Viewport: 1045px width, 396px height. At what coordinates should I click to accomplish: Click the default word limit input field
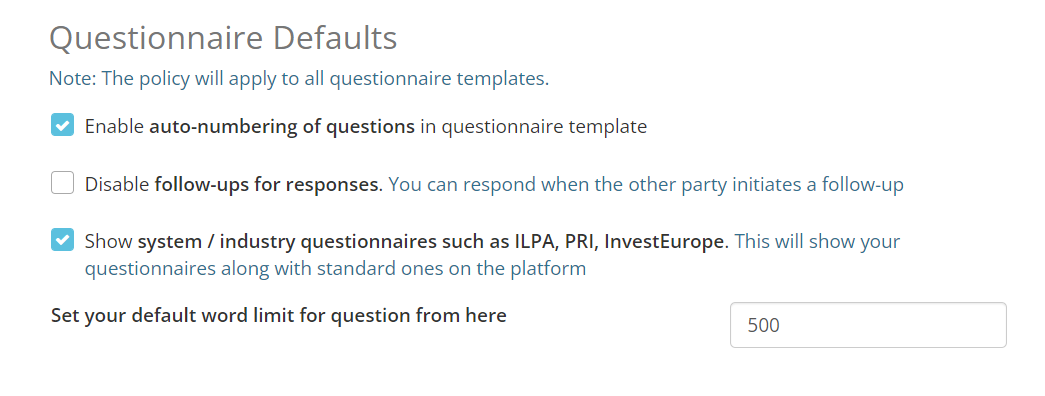point(868,325)
